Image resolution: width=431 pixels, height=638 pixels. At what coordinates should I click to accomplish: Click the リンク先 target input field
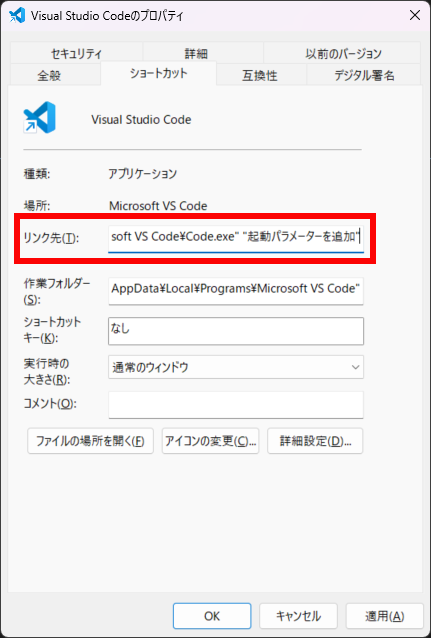coord(236,238)
